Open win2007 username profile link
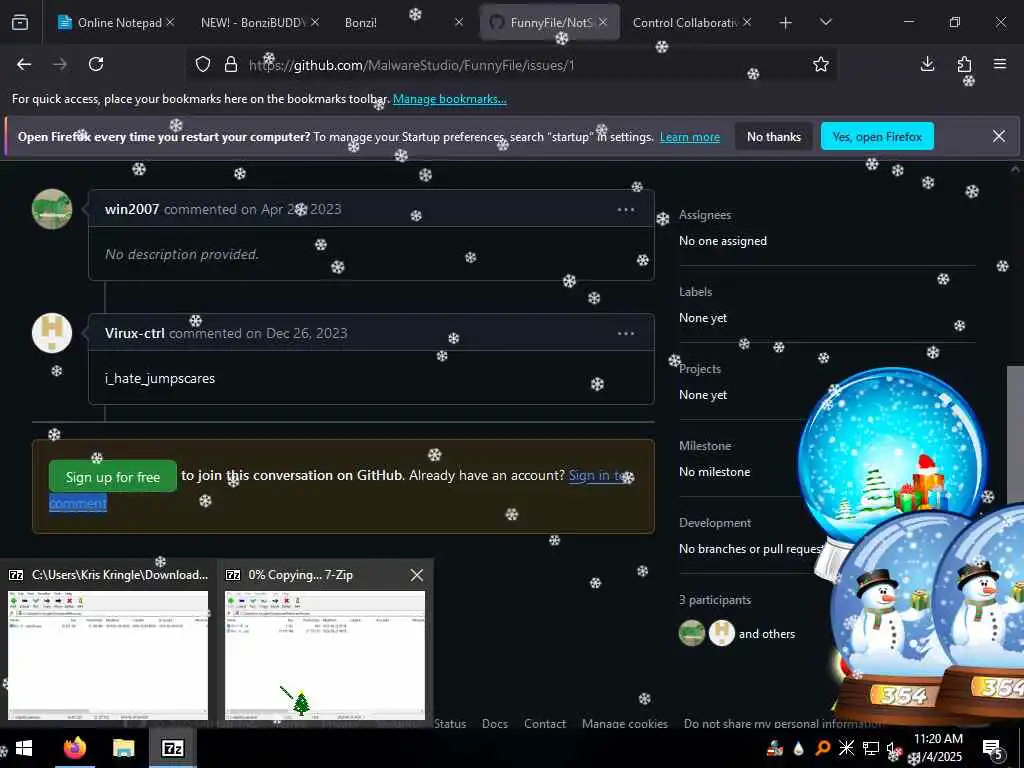Screen dimensions: 1024x768 (132, 209)
